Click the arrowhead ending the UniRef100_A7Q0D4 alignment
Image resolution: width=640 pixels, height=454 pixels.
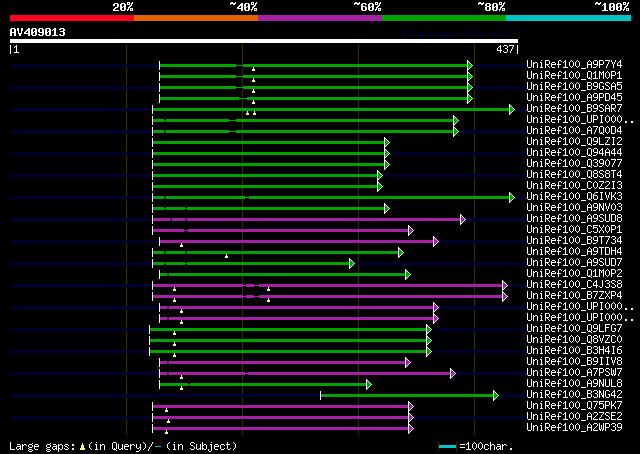pos(456,131)
